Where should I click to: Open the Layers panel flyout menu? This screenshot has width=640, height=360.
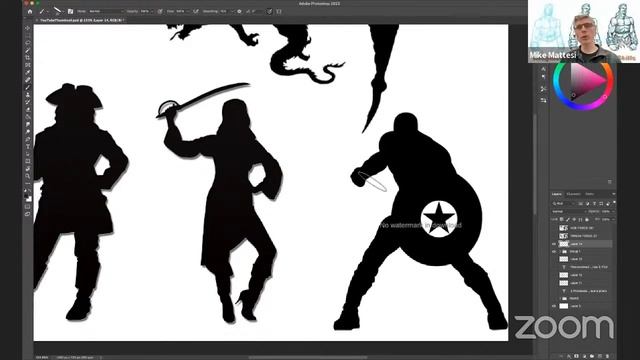point(613,194)
